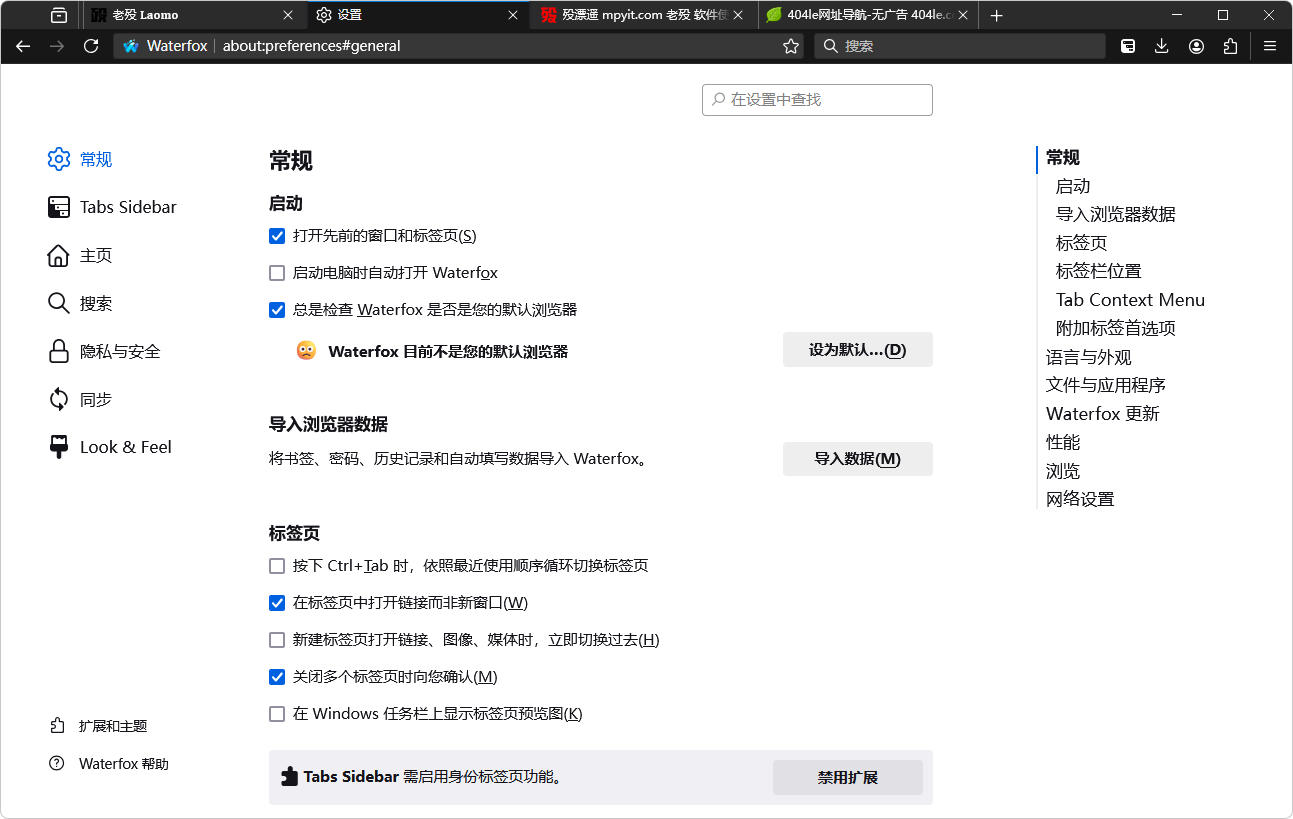This screenshot has width=1293, height=819.
Task: Open the account profile icon
Action: pos(1196,46)
